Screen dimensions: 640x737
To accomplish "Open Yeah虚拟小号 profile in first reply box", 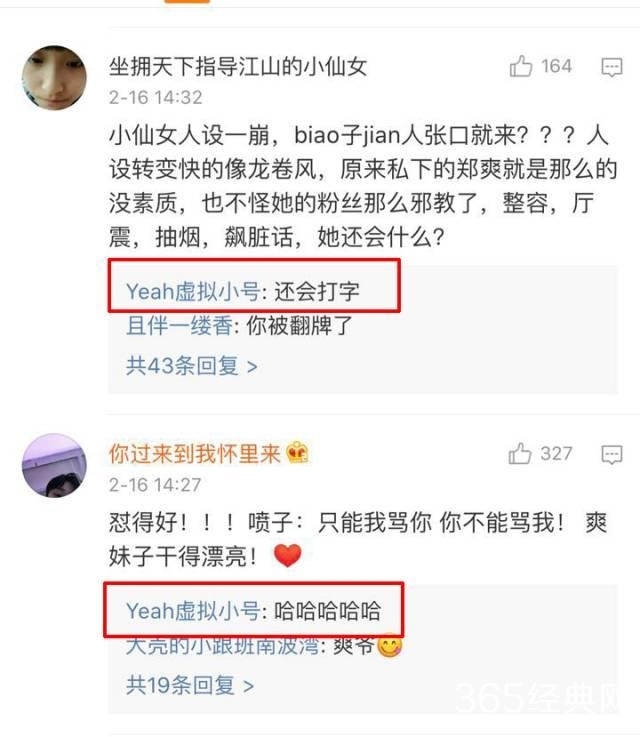I will [193, 291].
